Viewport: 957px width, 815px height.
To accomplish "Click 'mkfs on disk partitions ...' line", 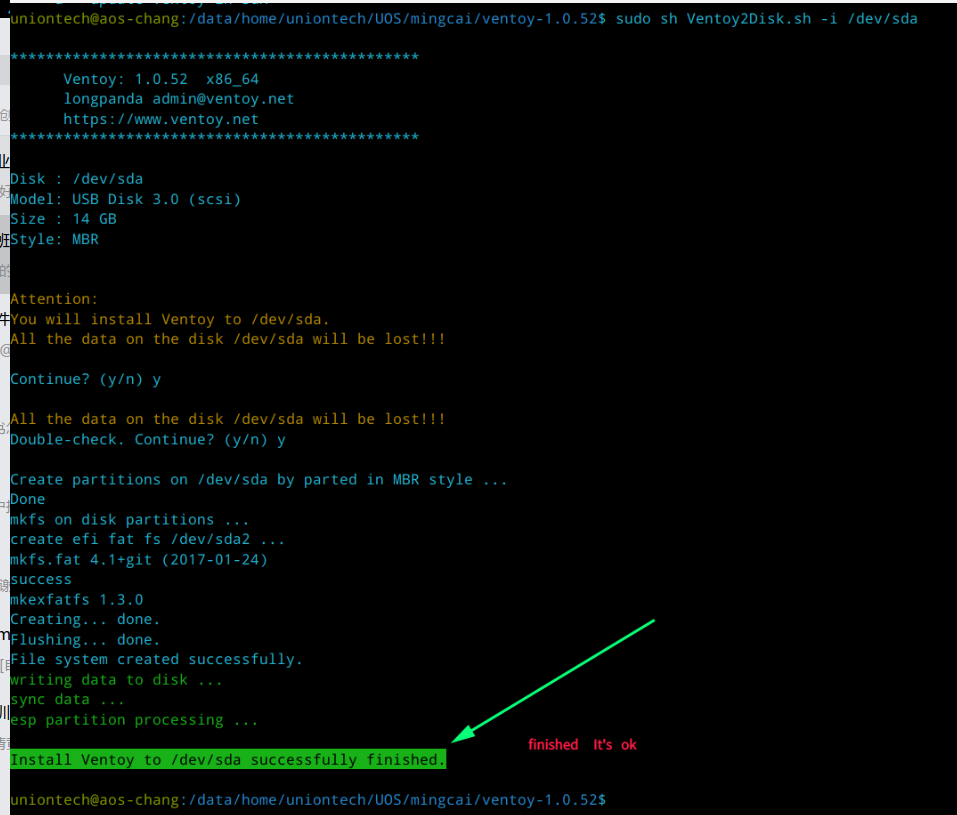I will (x=130, y=520).
